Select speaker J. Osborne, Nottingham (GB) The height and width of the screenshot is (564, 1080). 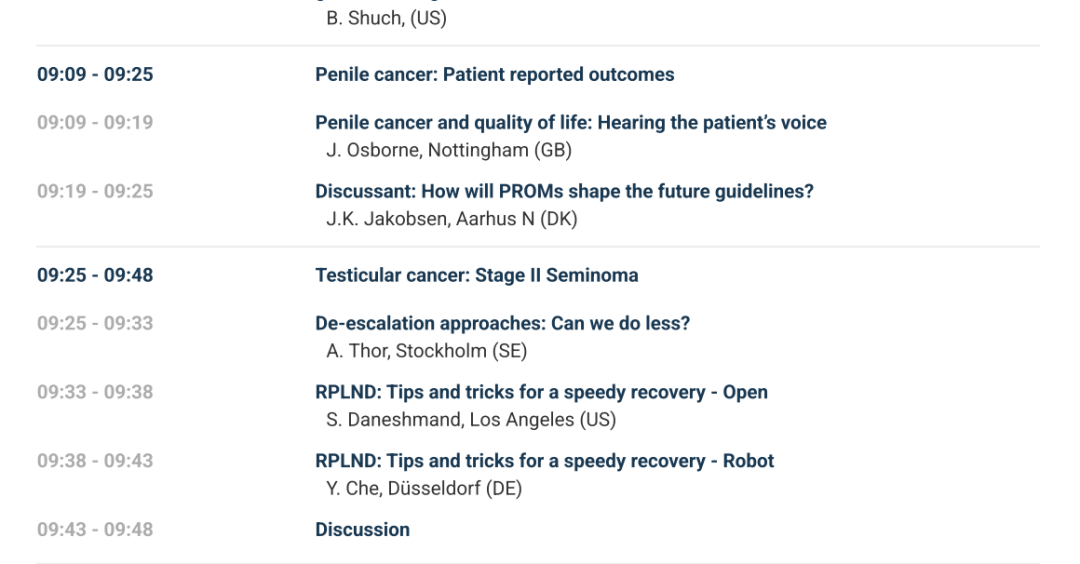coord(449,151)
